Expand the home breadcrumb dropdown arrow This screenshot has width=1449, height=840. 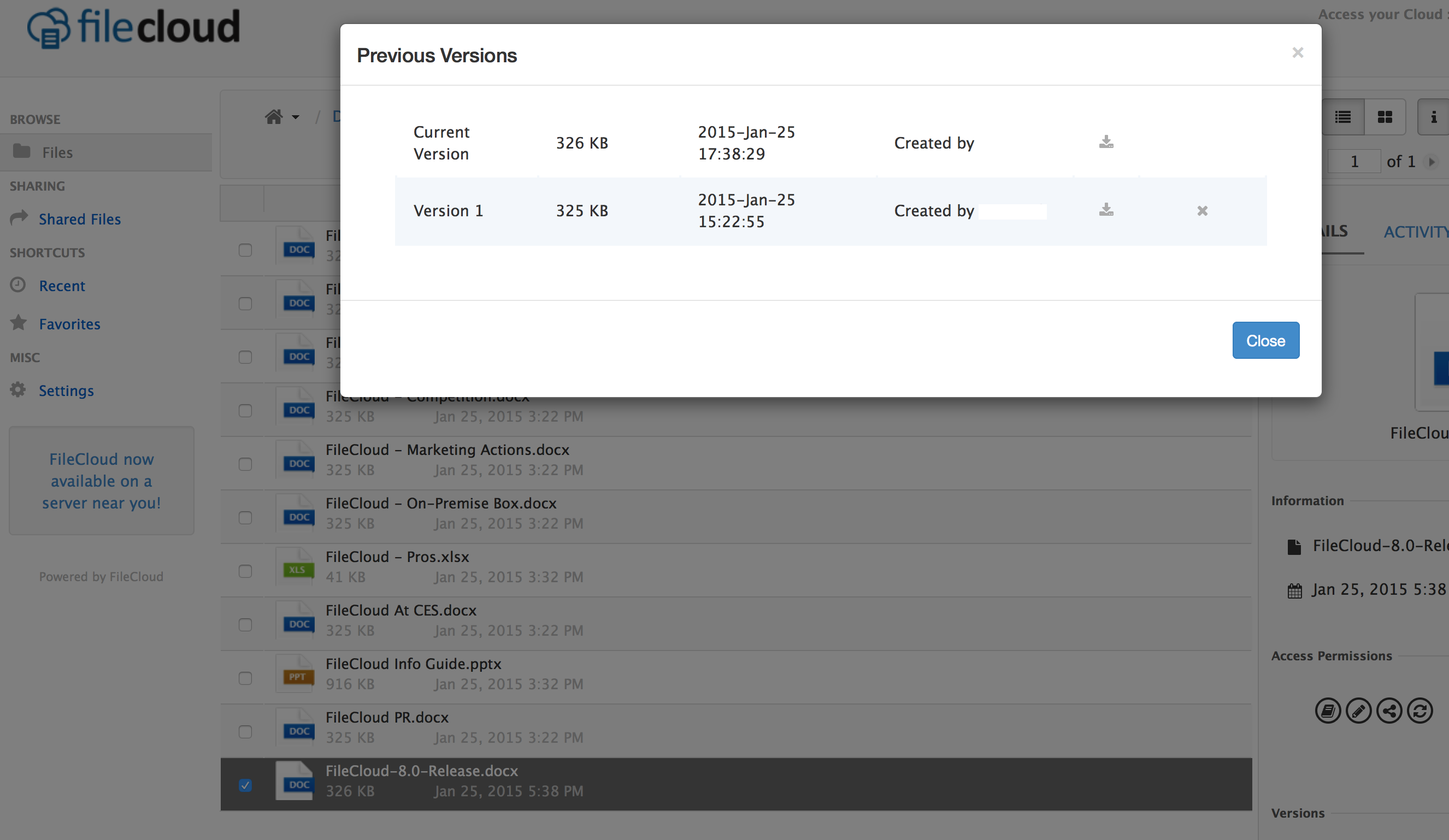pos(296,117)
